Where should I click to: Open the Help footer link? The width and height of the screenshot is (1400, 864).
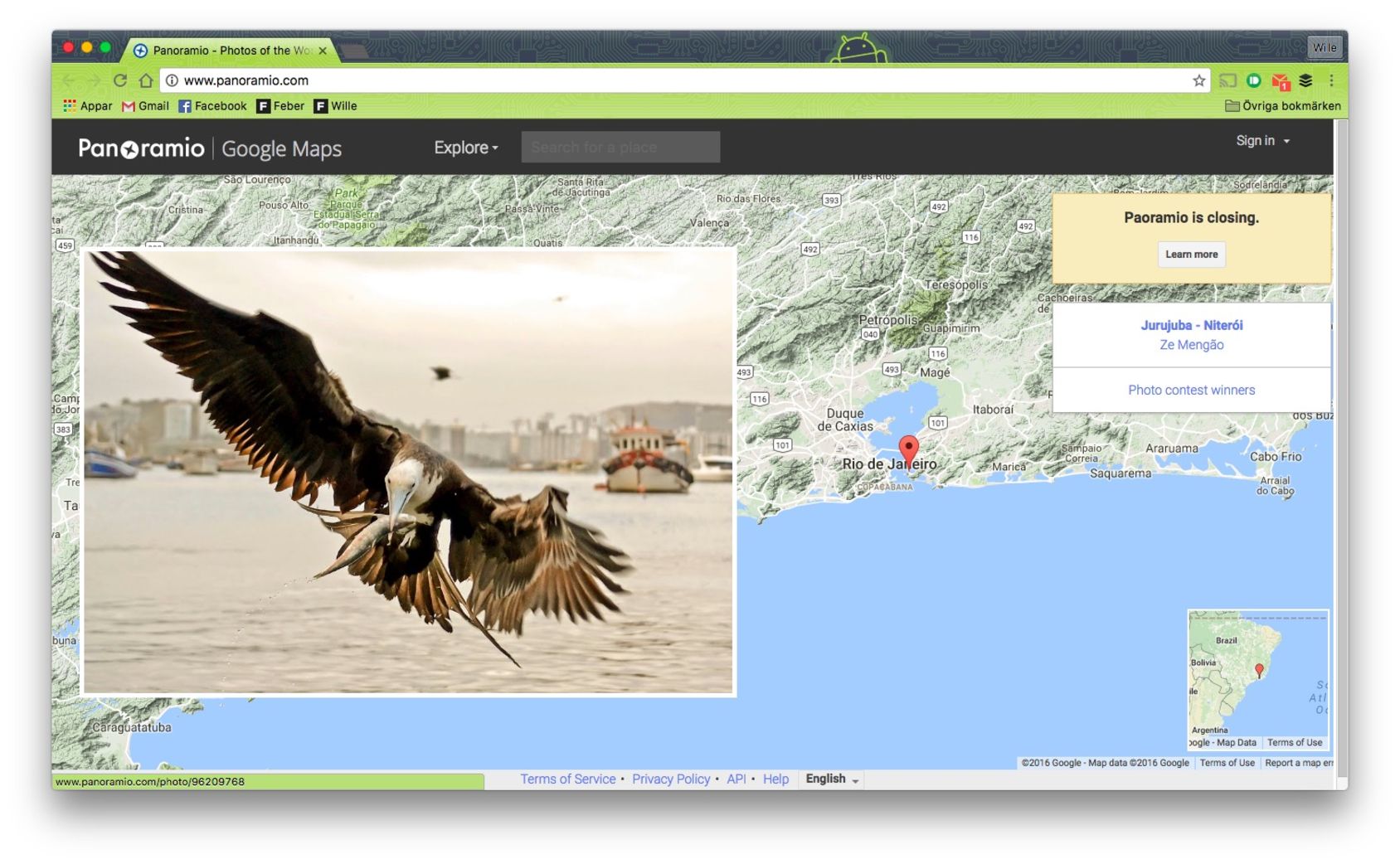[775, 779]
